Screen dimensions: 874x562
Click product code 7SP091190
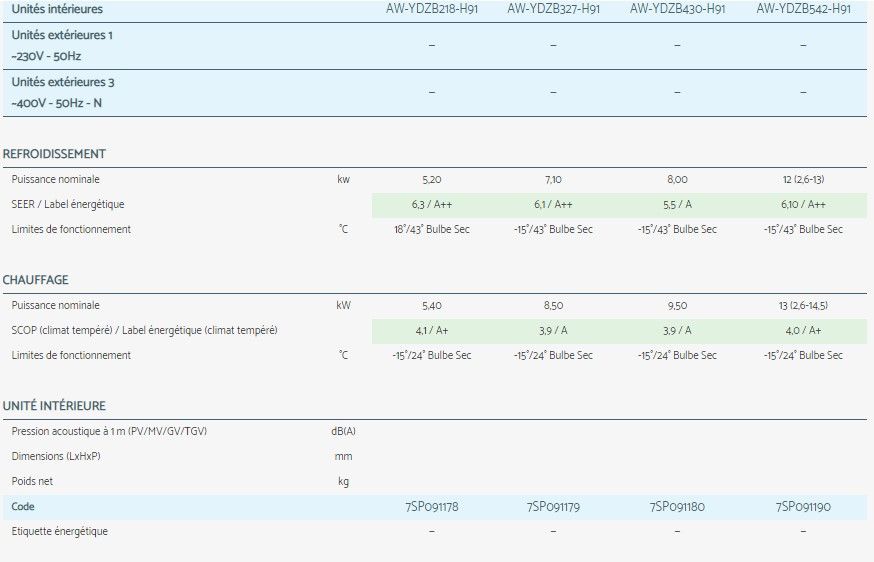(x=803, y=507)
